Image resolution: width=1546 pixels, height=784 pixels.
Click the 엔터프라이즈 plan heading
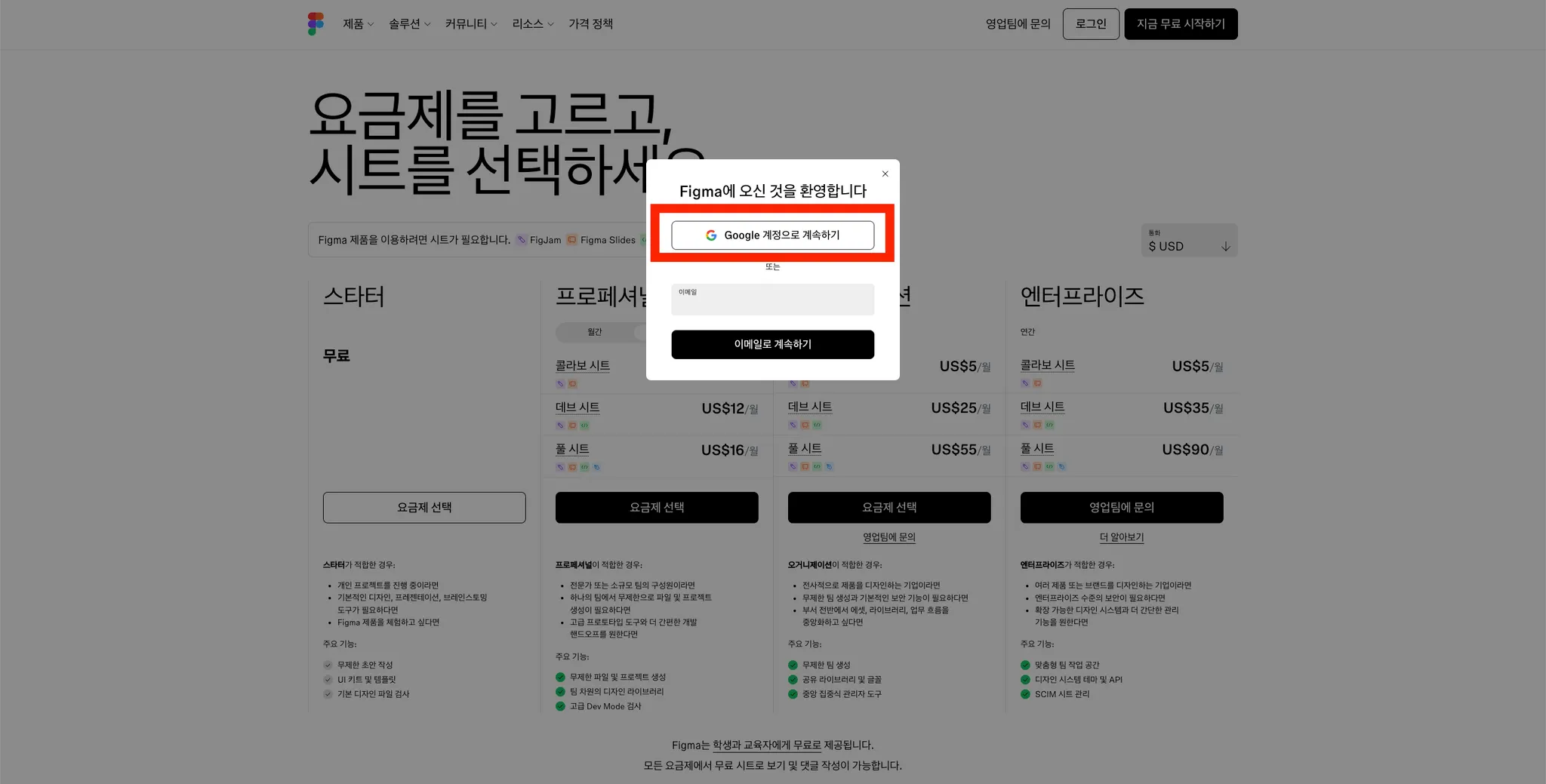(x=1083, y=296)
